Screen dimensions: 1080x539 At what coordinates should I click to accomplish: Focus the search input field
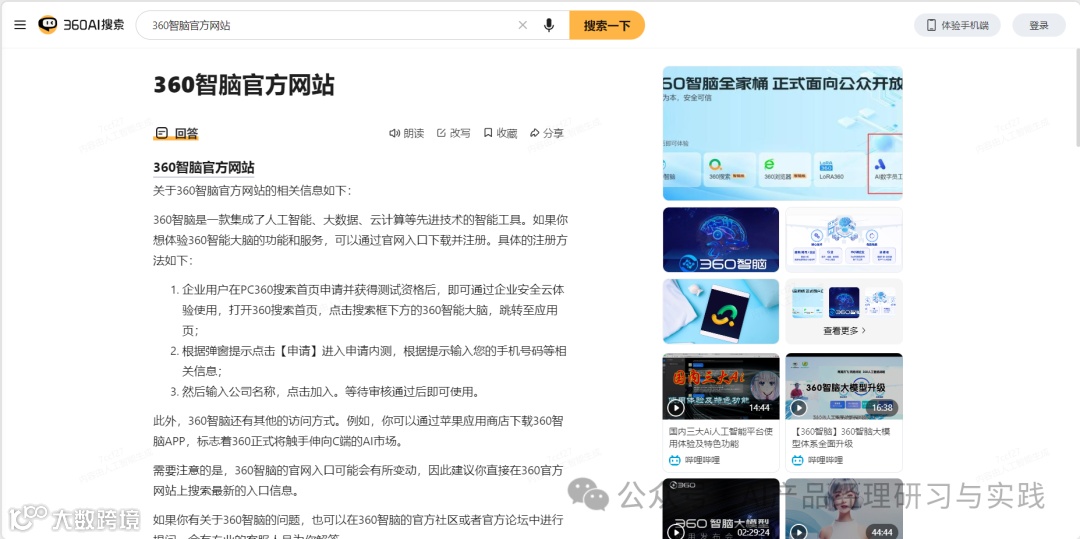pos(331,25)
